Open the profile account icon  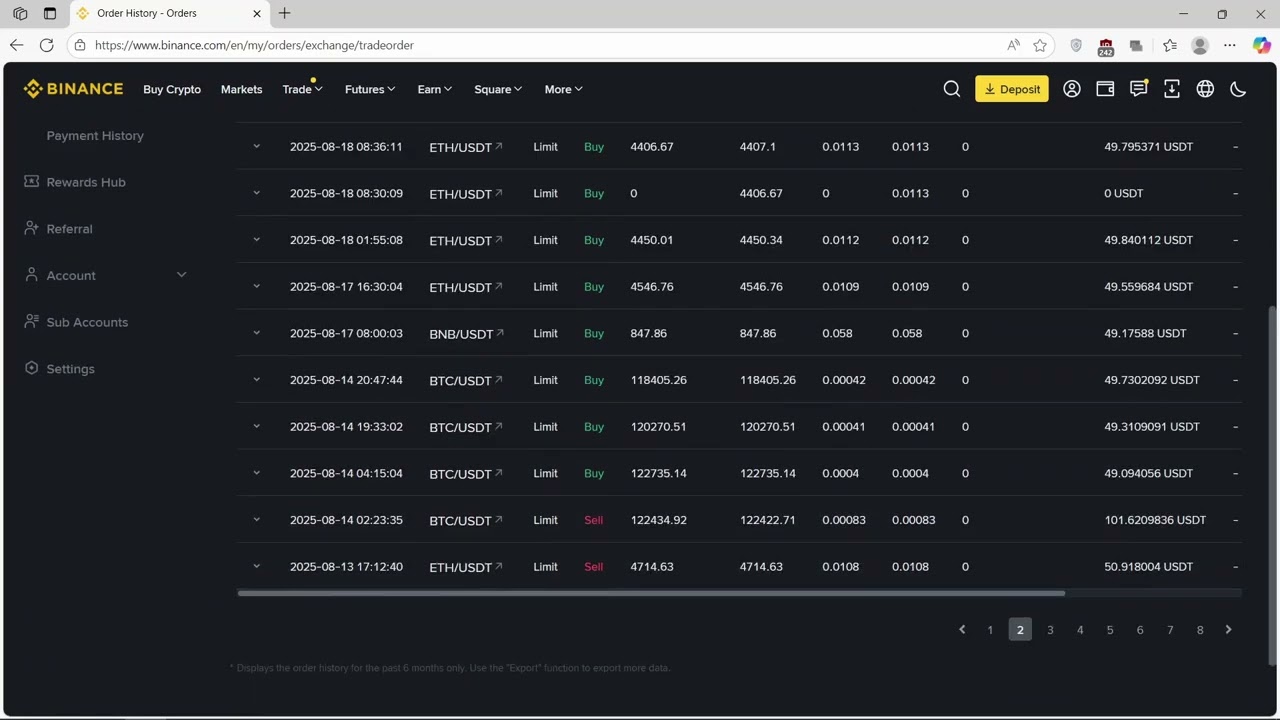click(1072, 89)
